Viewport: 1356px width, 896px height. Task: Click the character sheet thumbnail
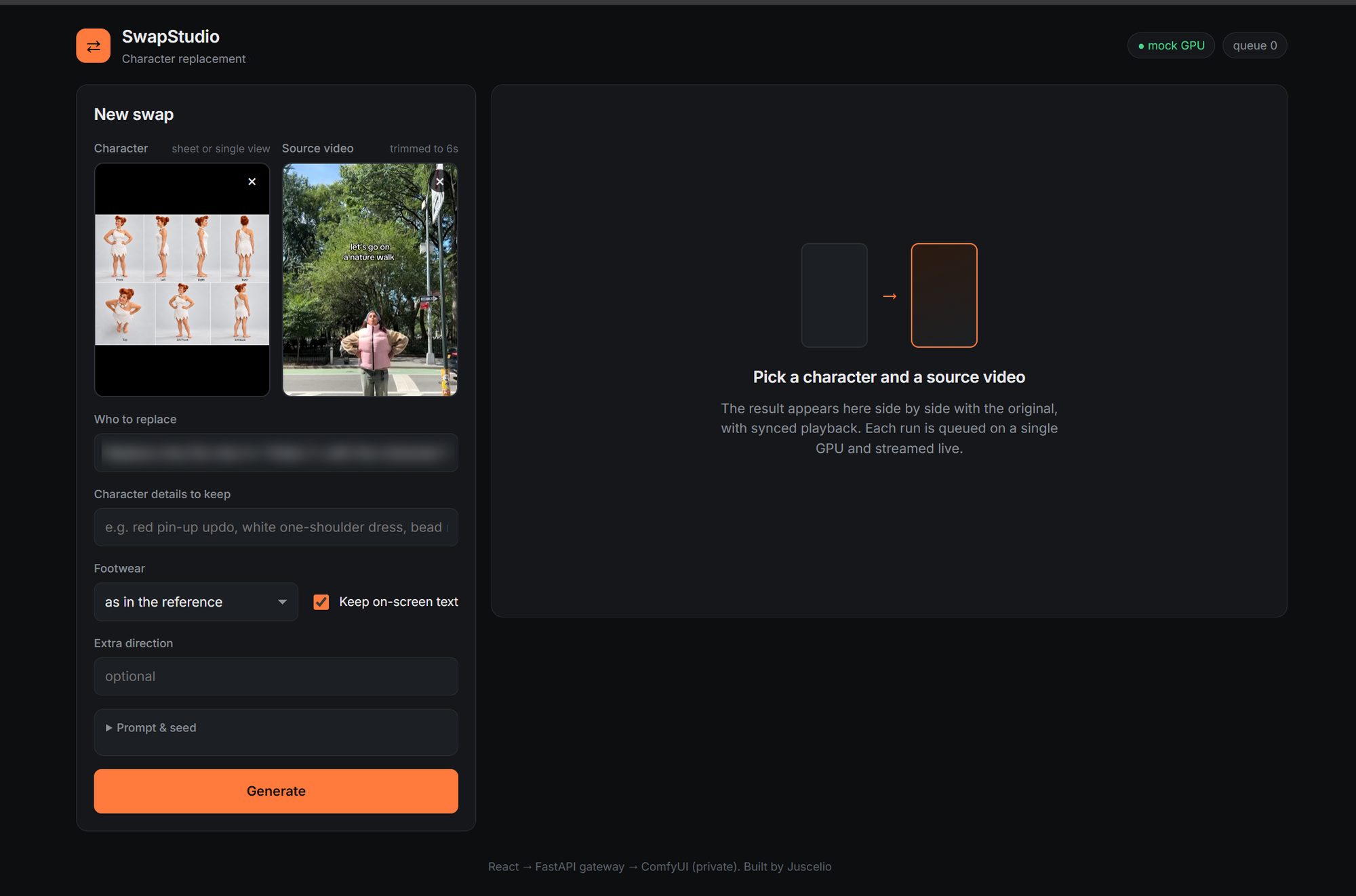pyautogui.click(x=182, y=280)
